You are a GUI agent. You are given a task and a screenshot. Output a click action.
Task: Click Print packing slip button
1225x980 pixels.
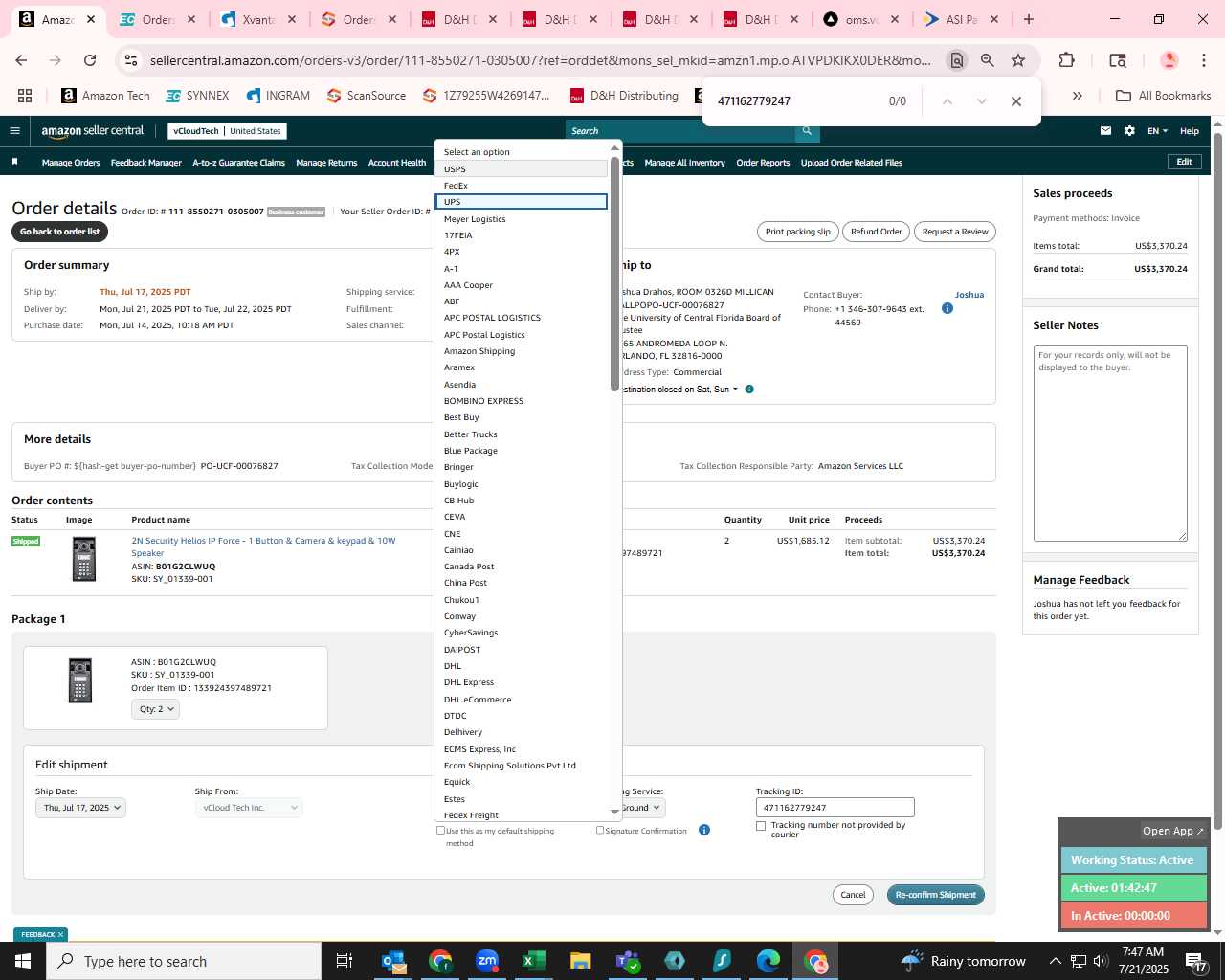(x=798, y=232)
